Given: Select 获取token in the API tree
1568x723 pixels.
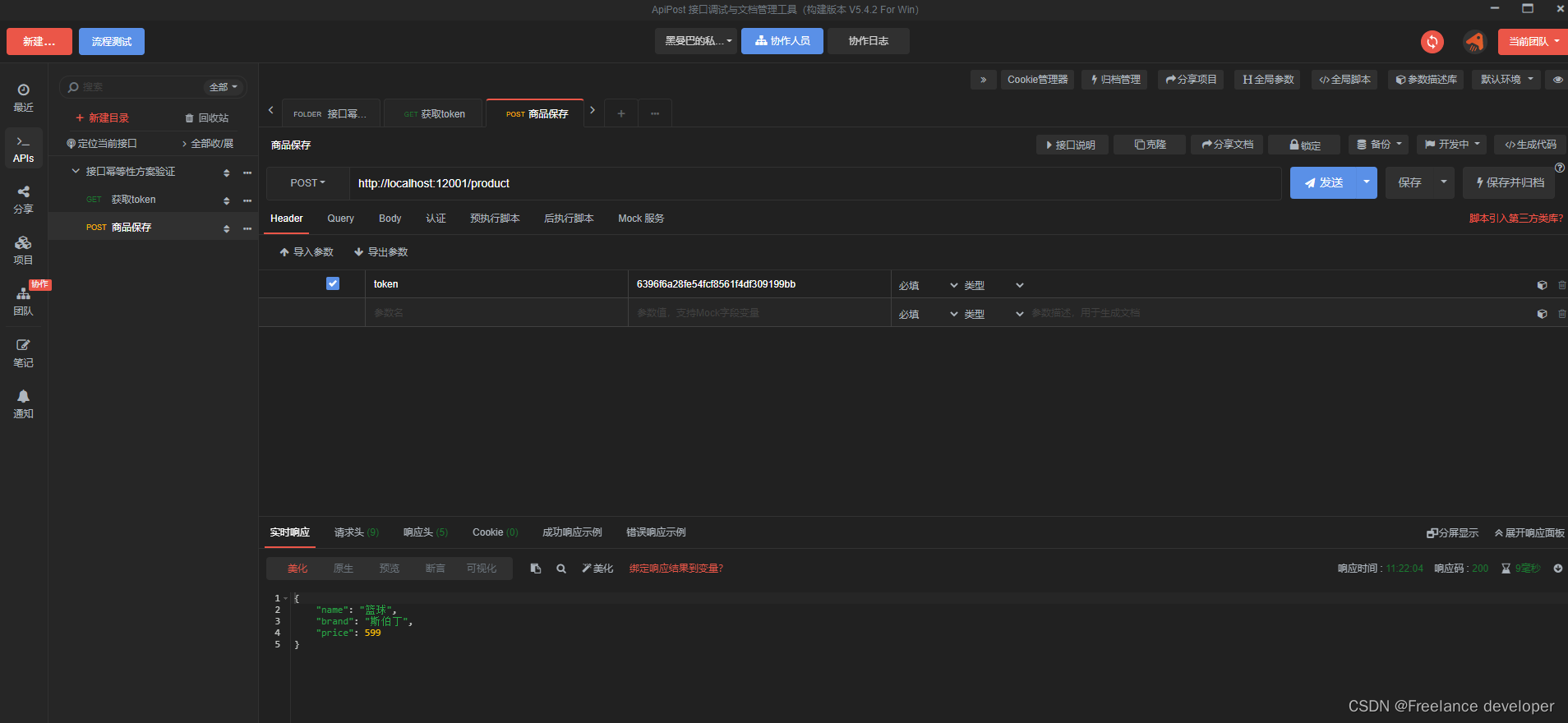Looking at the screenshot, I should coord(133,200).
